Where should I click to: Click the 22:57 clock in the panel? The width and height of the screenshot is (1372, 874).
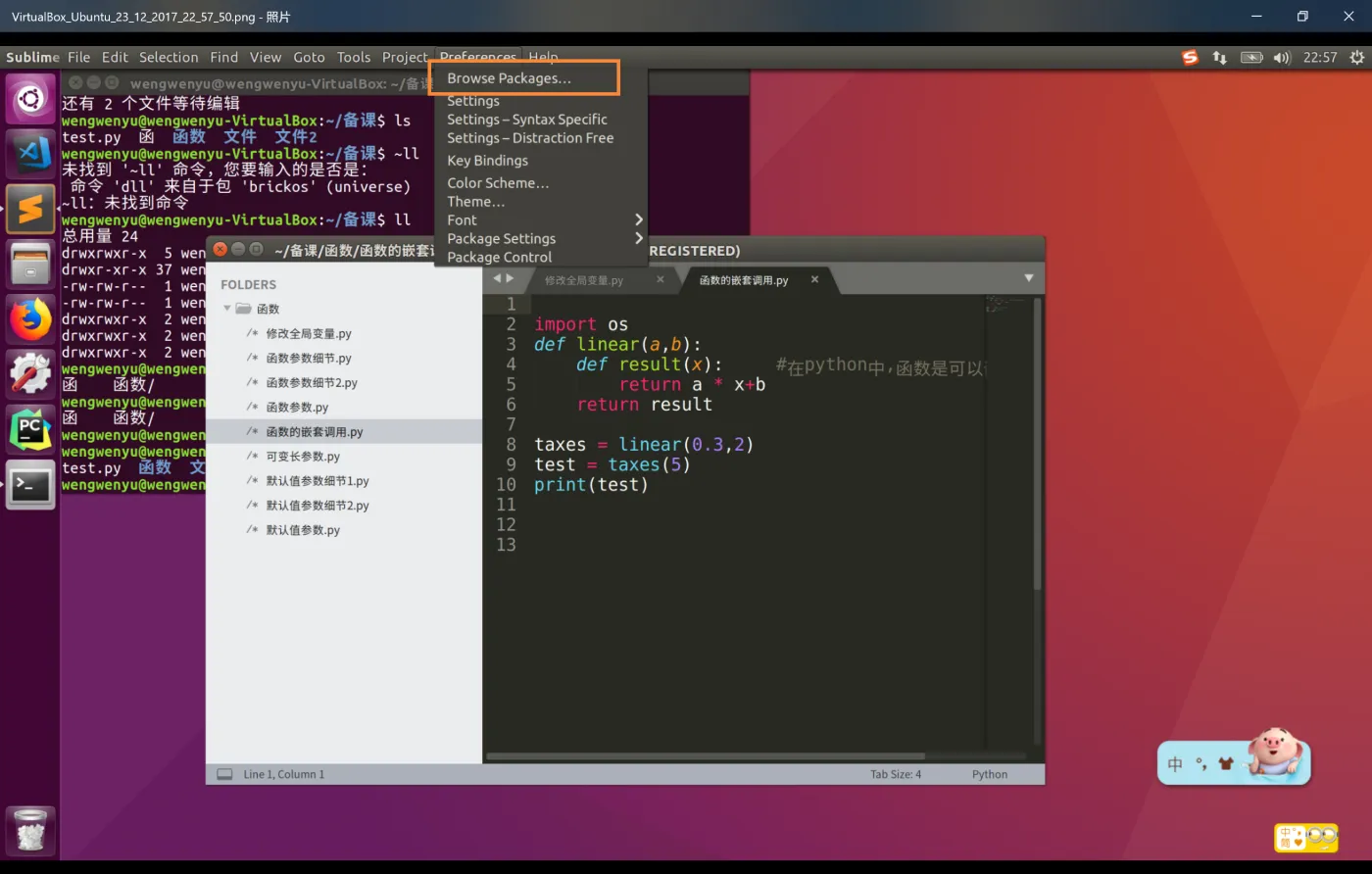[1320, 58]
